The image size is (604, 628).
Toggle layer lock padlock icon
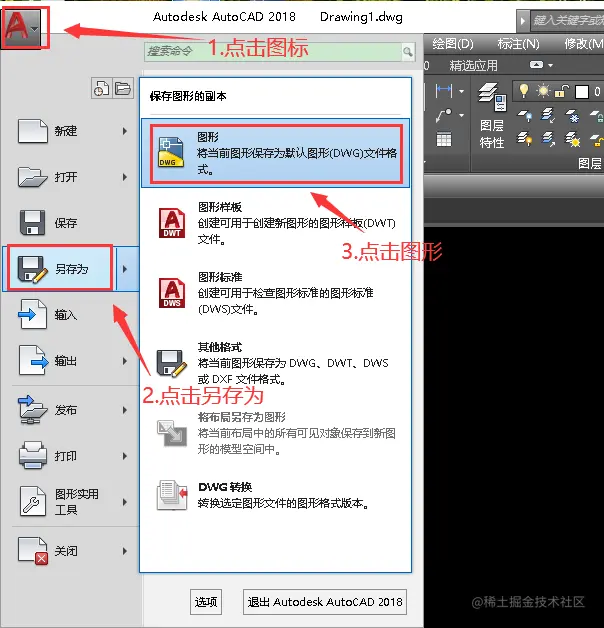(x=562, y=91)
